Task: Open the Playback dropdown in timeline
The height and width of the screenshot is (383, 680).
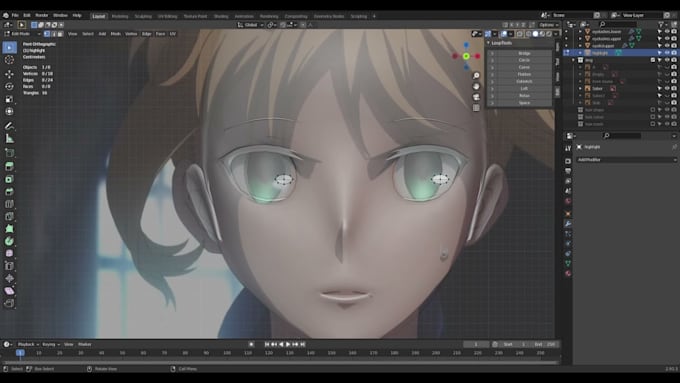Action: point(28,344)
